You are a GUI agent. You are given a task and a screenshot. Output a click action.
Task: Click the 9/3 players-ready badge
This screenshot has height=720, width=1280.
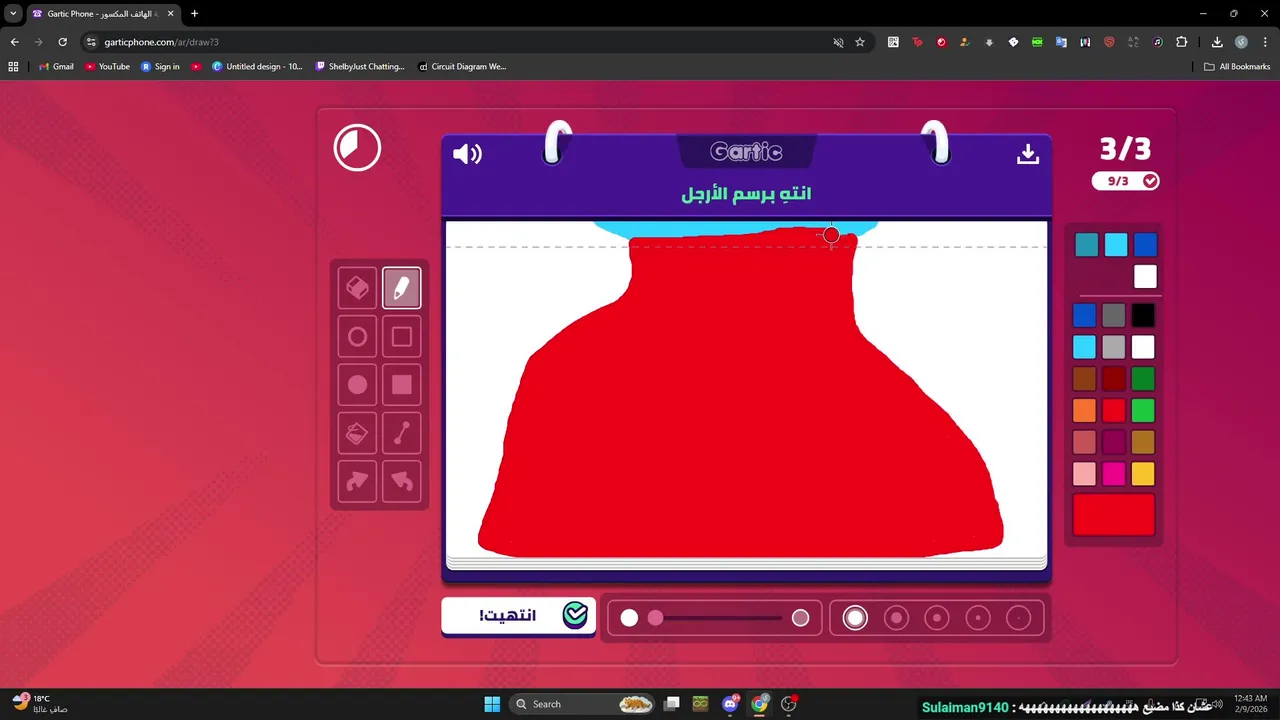click(x=1126, y=181)
